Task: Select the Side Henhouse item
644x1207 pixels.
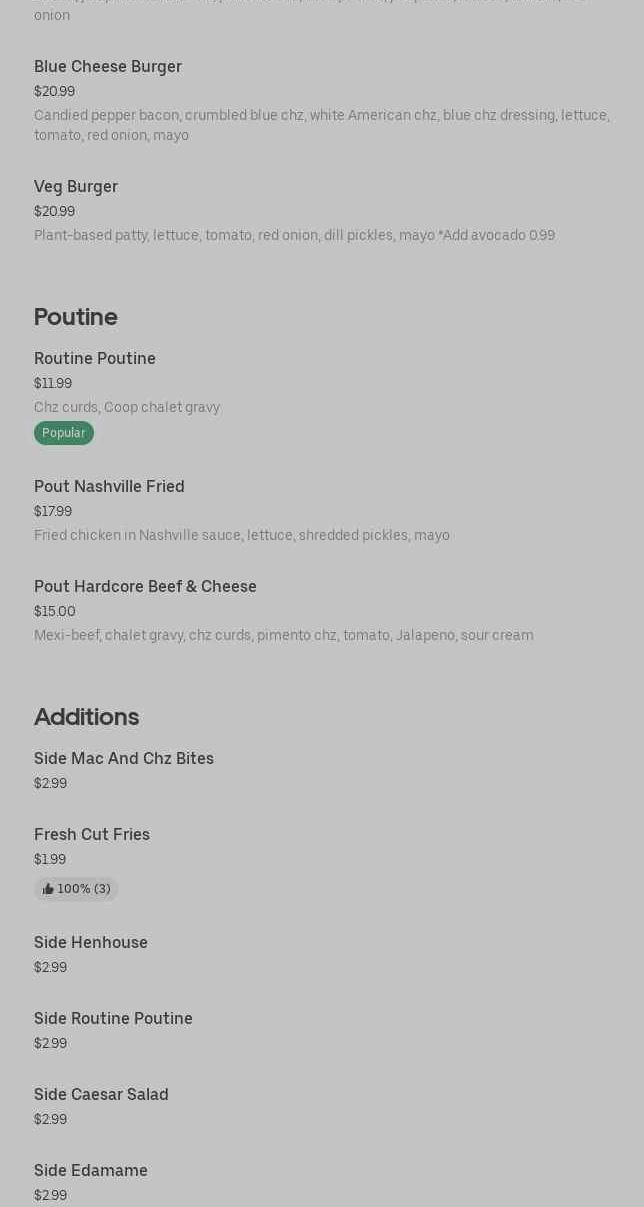Action: click(x=91, y=943)
